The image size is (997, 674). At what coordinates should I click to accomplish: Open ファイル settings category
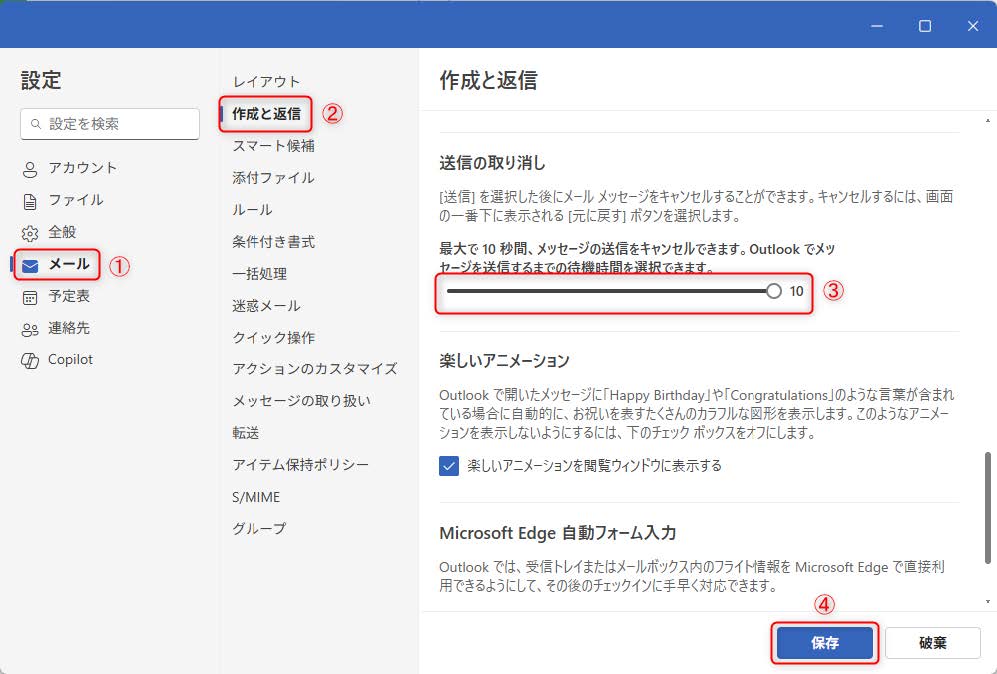pyautogui.click(x=76, y=200)
